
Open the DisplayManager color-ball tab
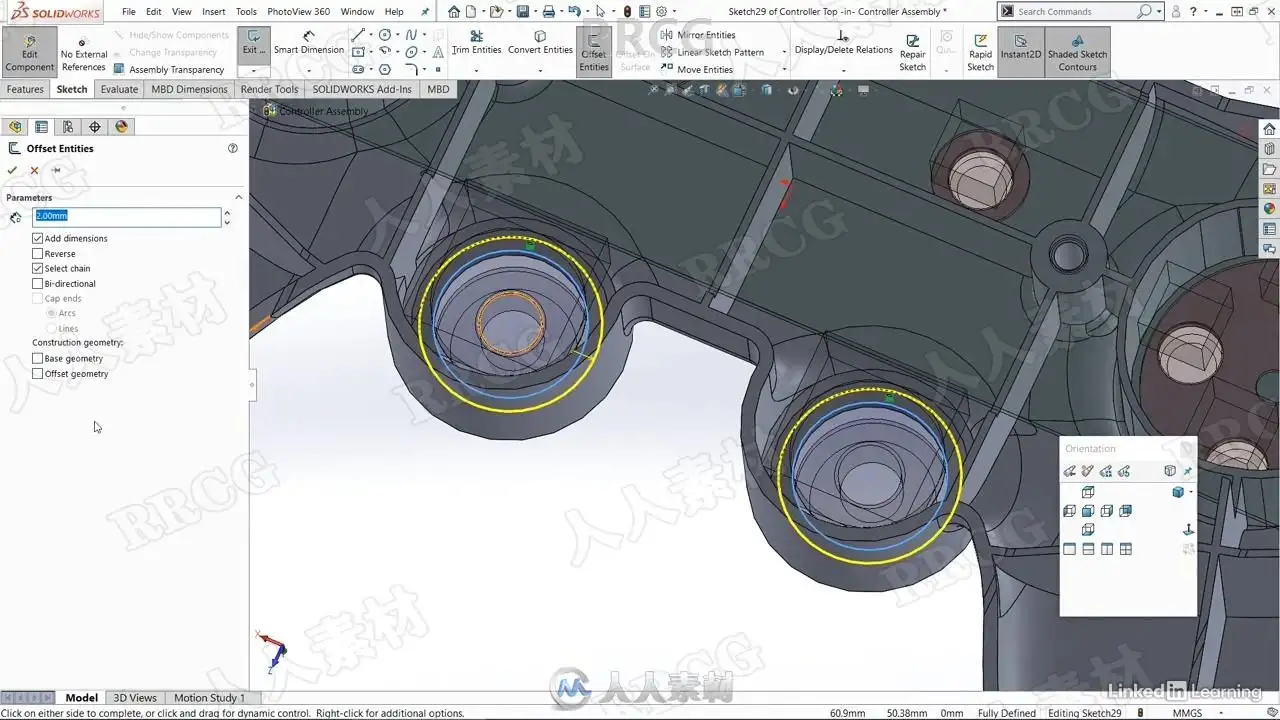[x=122, y=127]
